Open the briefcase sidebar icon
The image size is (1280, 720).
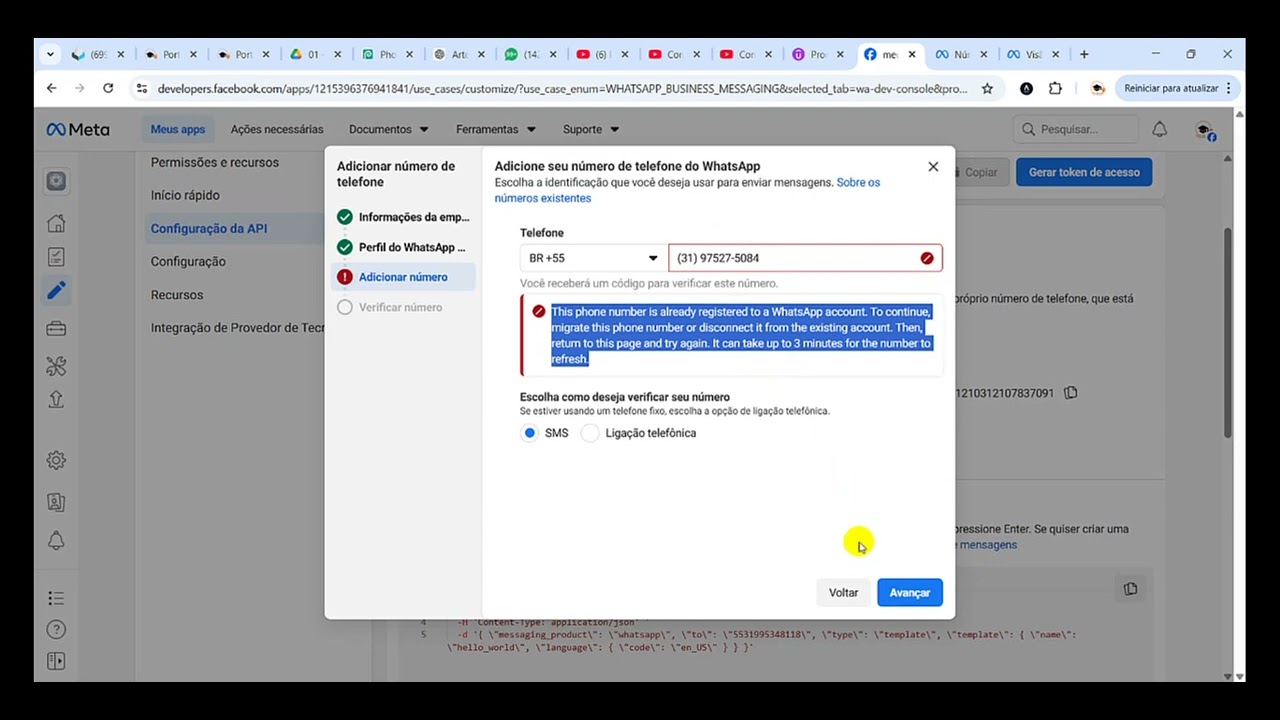point(56,328)
